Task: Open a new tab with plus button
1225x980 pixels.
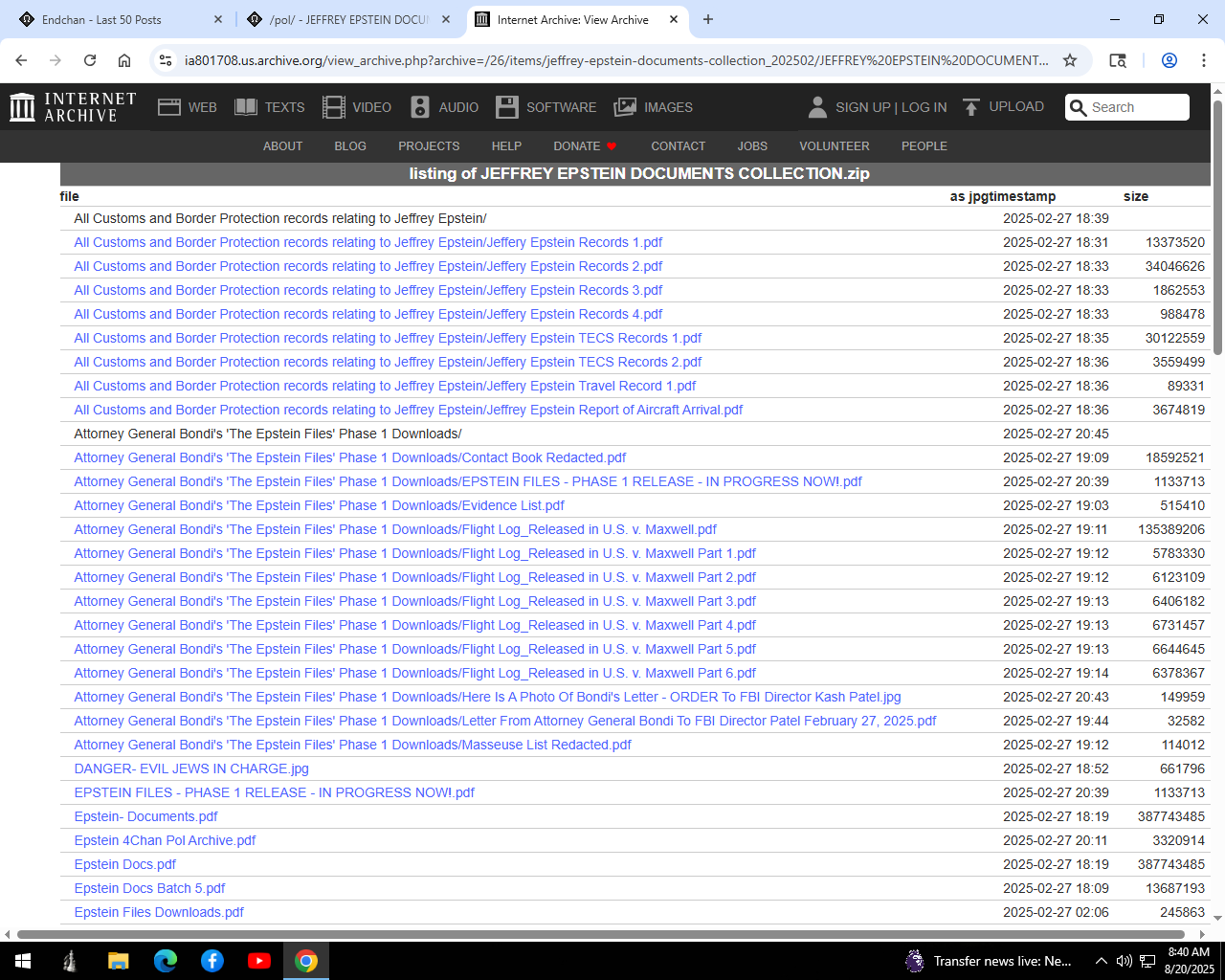Action: tap(708, 19)
